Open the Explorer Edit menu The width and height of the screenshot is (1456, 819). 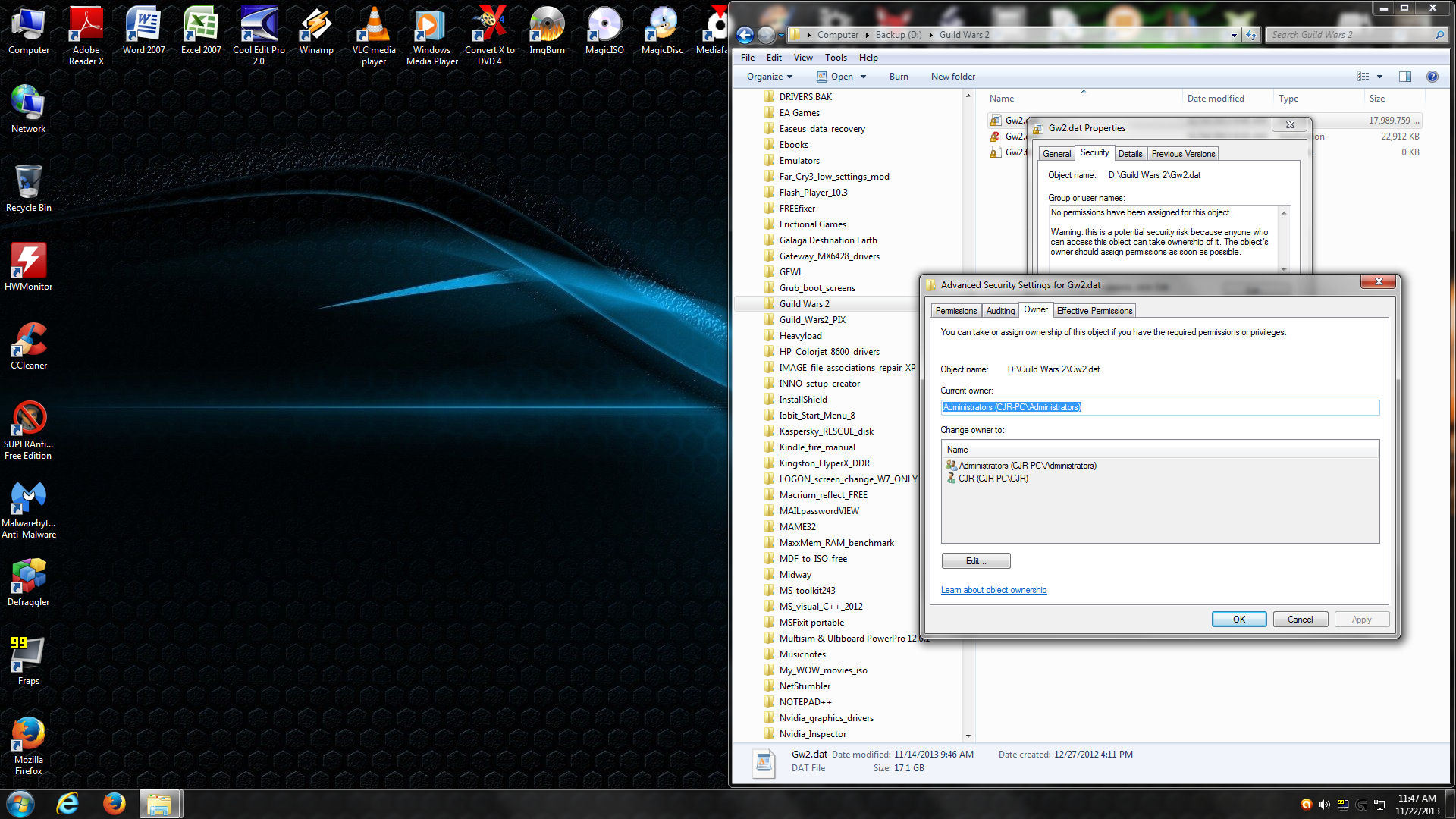point(773,58)
